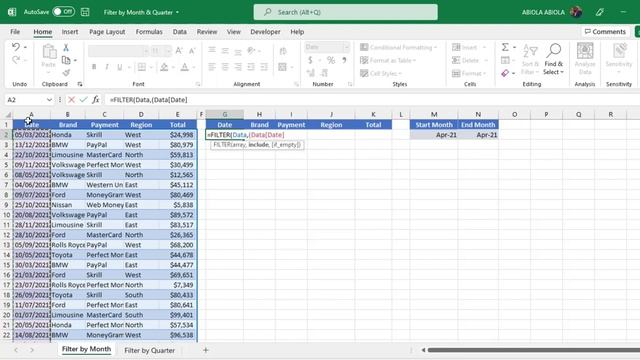Add a new sheet with plus icon

pos(206,350)
